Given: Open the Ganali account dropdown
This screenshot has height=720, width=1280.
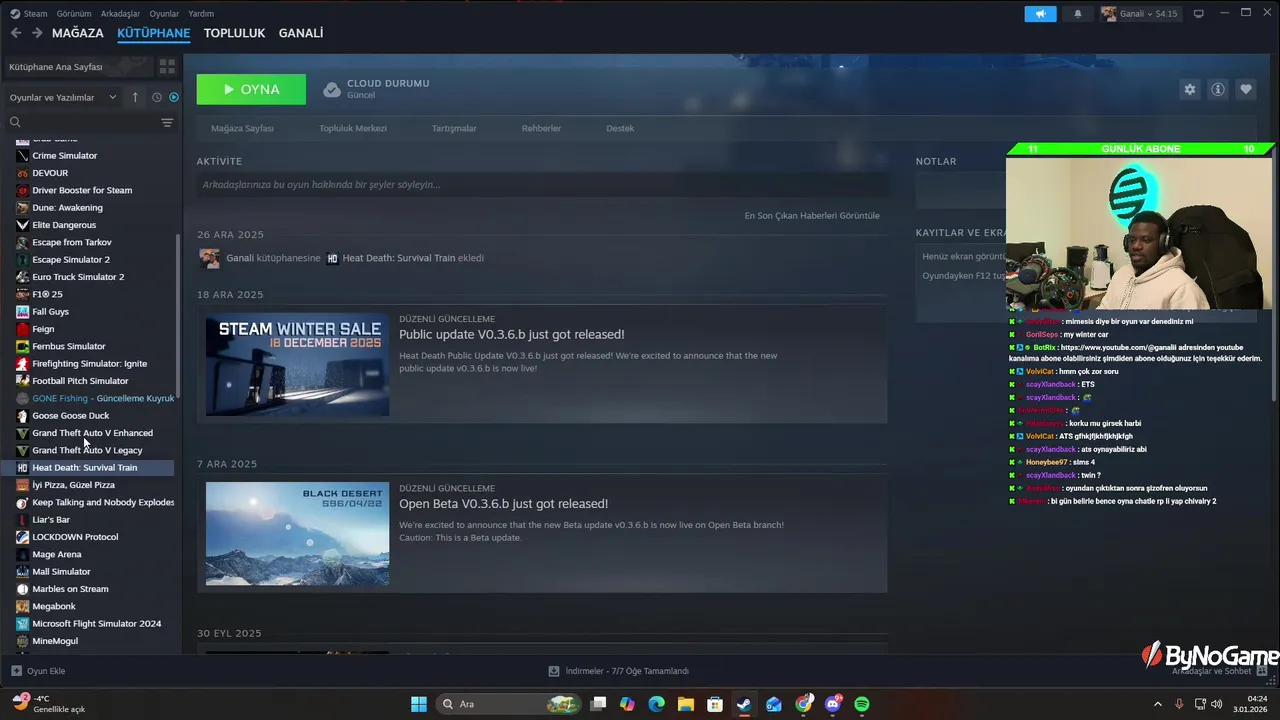Looking at the screenshot, I should pos(1140,14).
